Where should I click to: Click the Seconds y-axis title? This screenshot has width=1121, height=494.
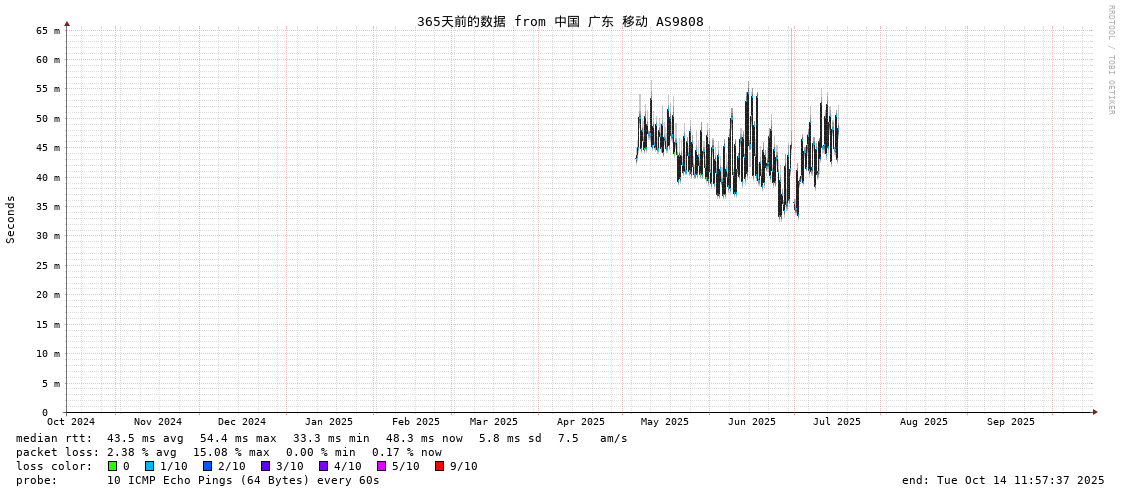[11, 219]
